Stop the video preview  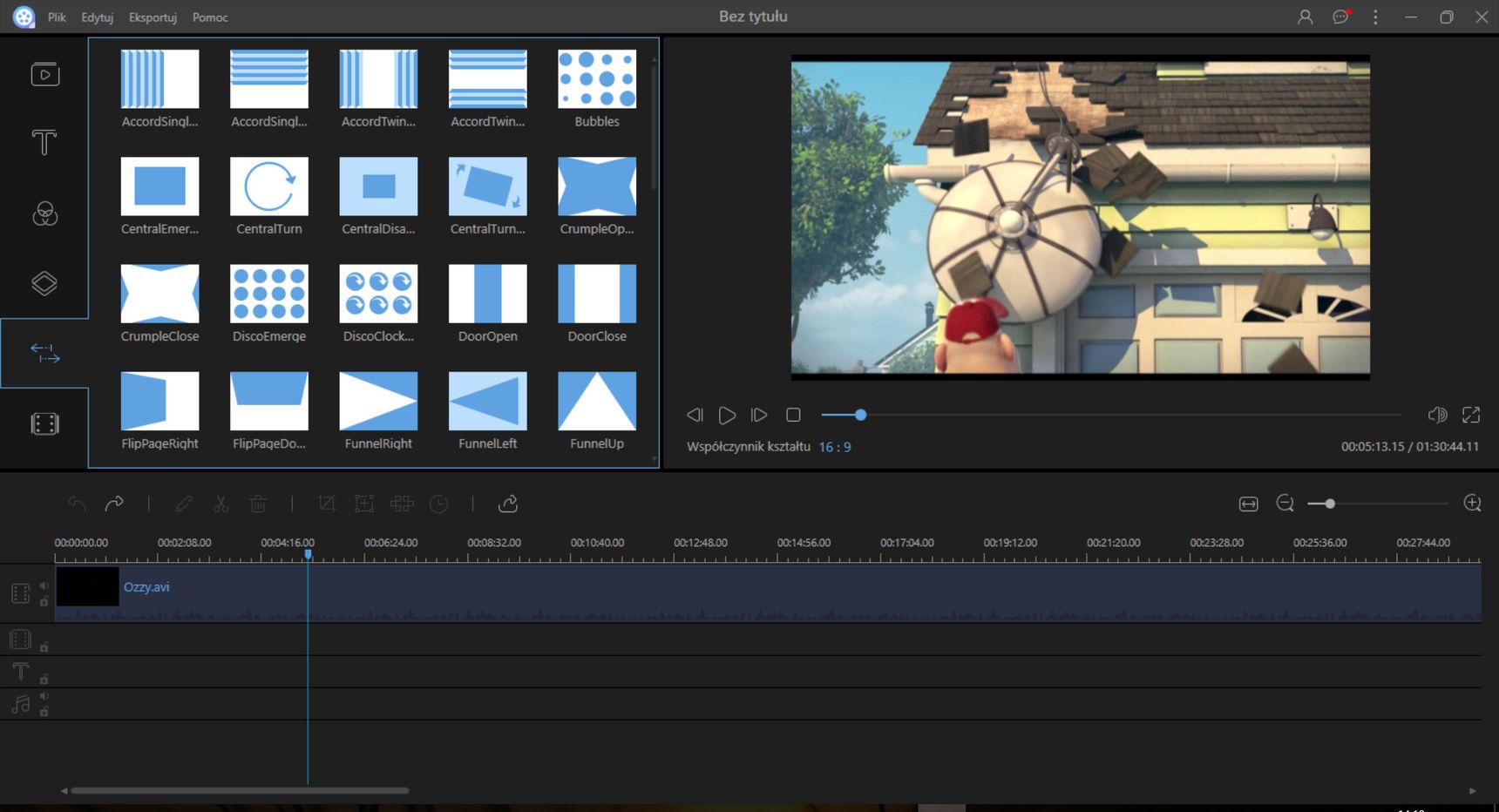tap(793, 416)
